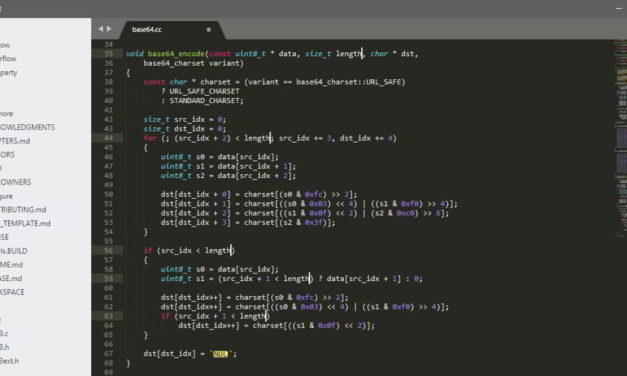The width and height of the screenshot is (627, 376).
Task: Open TERS.md file in sidebar
Action: tap(15, 141)
